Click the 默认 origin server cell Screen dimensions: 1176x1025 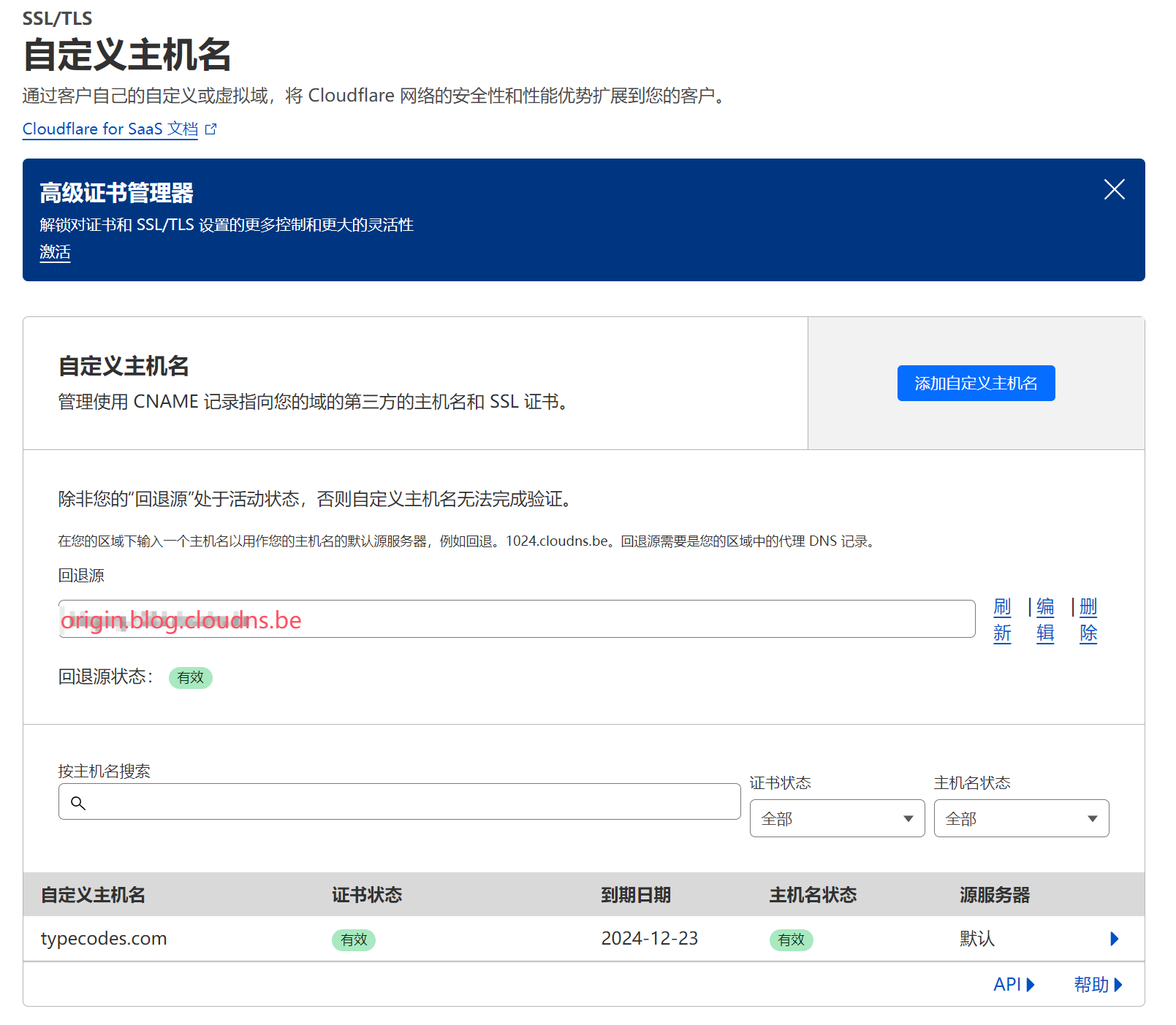[977, 938]
